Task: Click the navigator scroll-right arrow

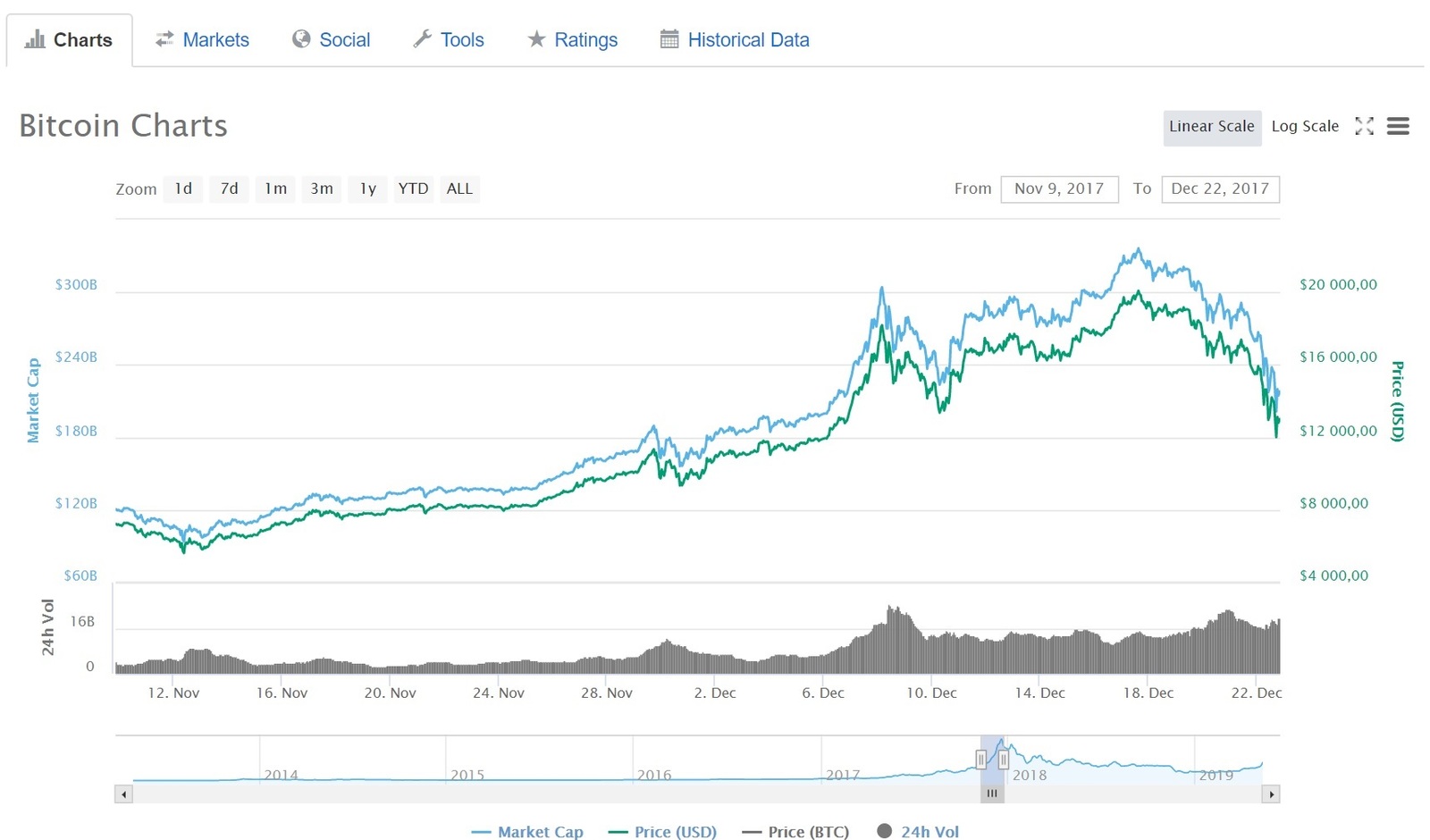Action: point(1271,794)
